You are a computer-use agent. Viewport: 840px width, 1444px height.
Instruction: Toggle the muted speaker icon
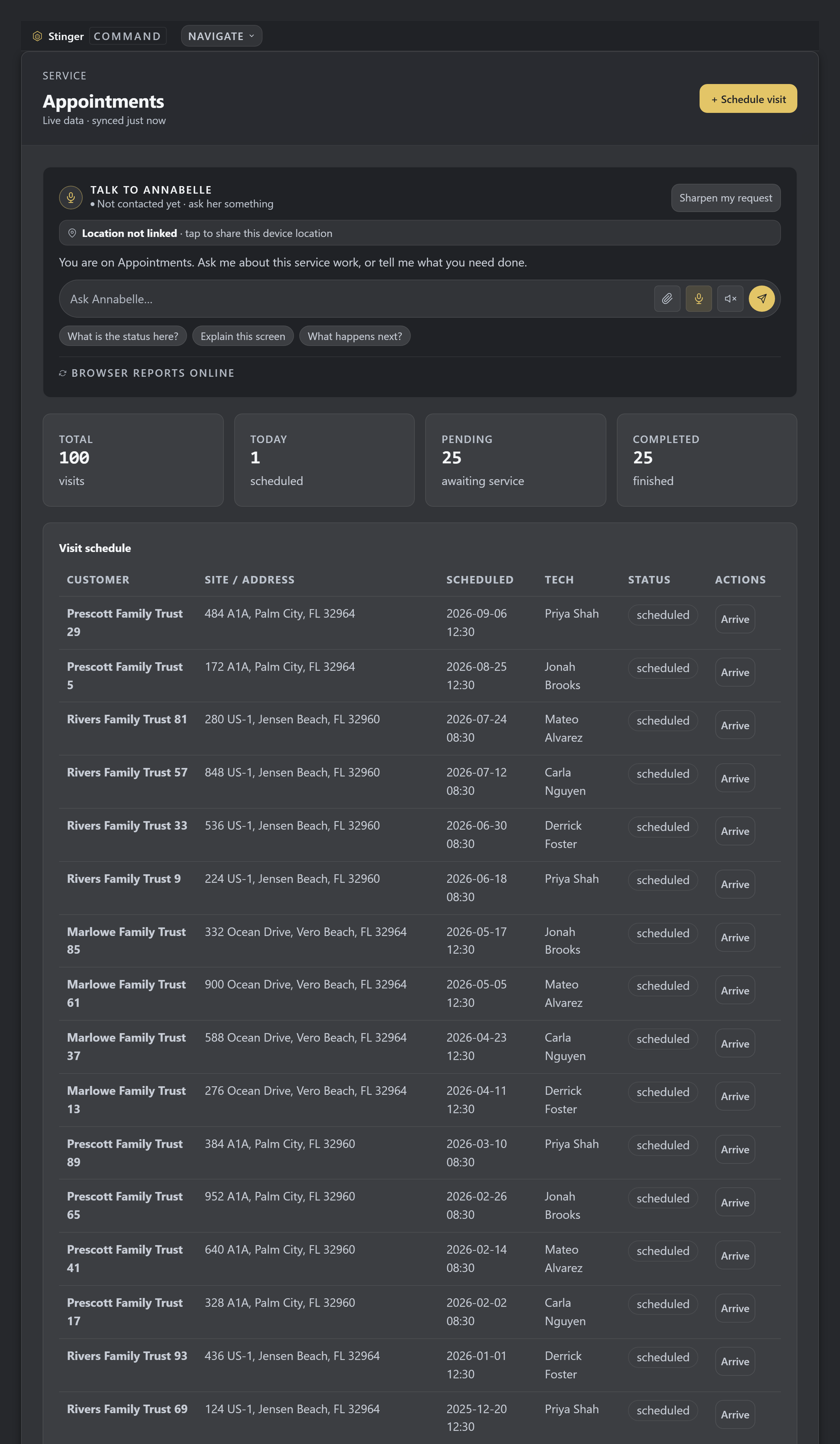point(730,299)
